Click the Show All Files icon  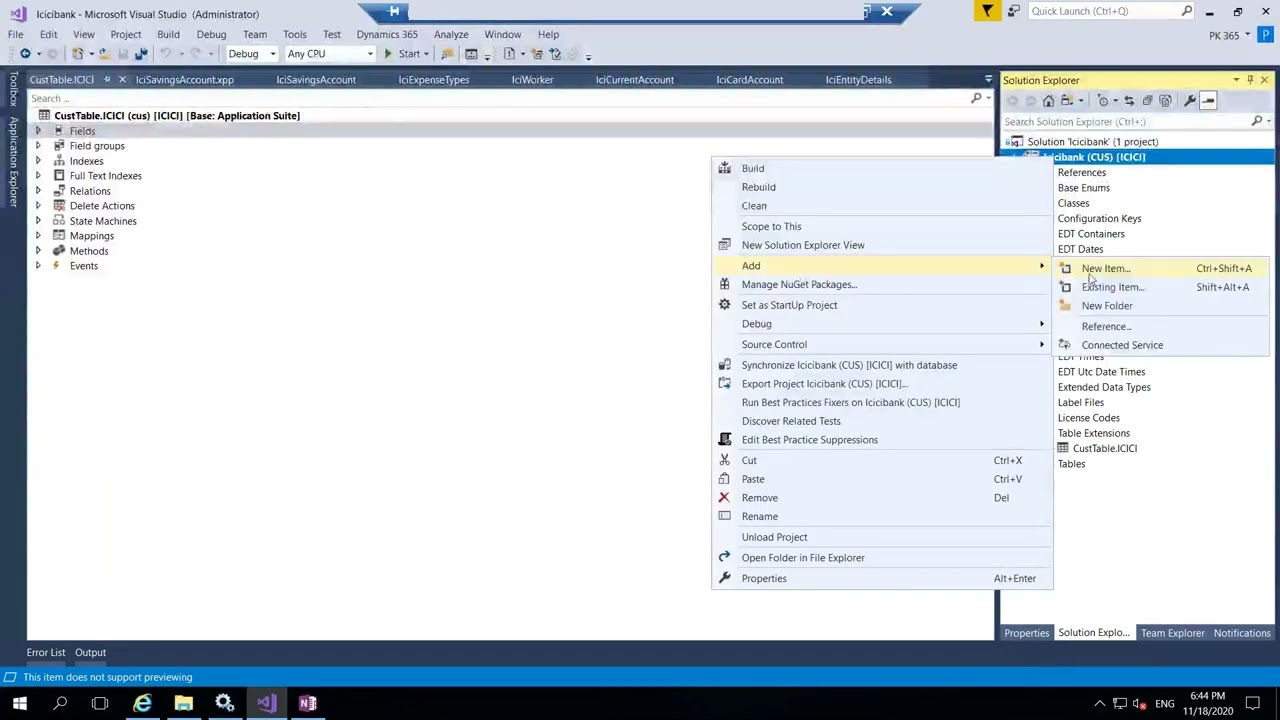click(1165, 100)
